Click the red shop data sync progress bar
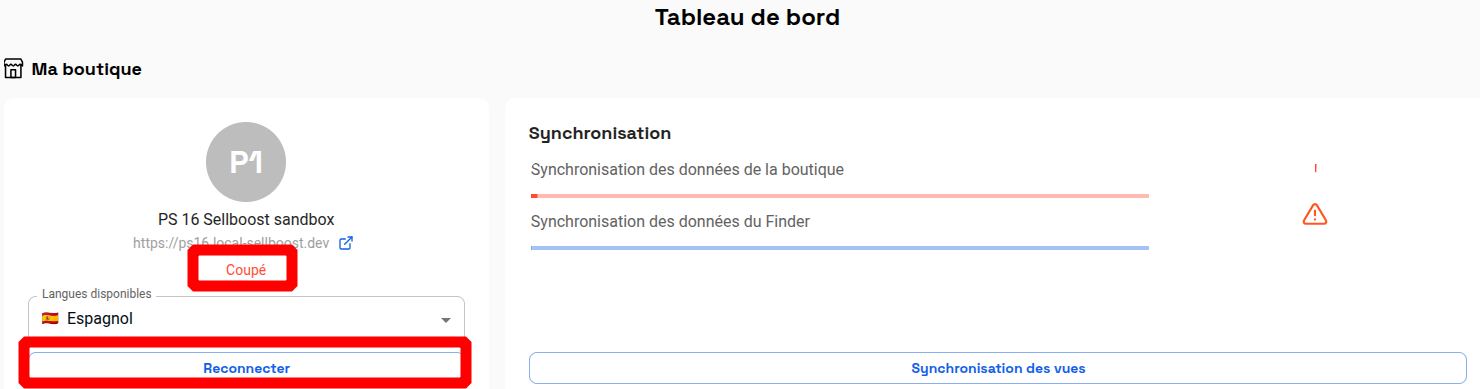This screenshot has height=389, width=1480. [x=840, y=196]
